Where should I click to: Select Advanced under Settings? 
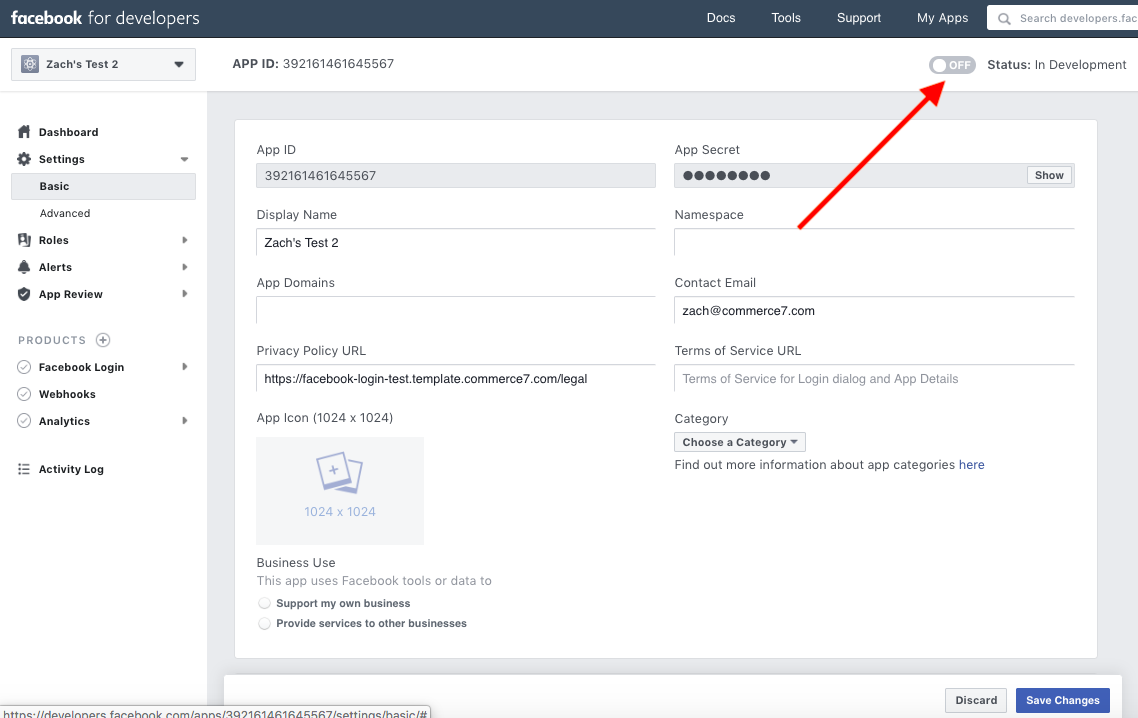[x=65, y=213]
